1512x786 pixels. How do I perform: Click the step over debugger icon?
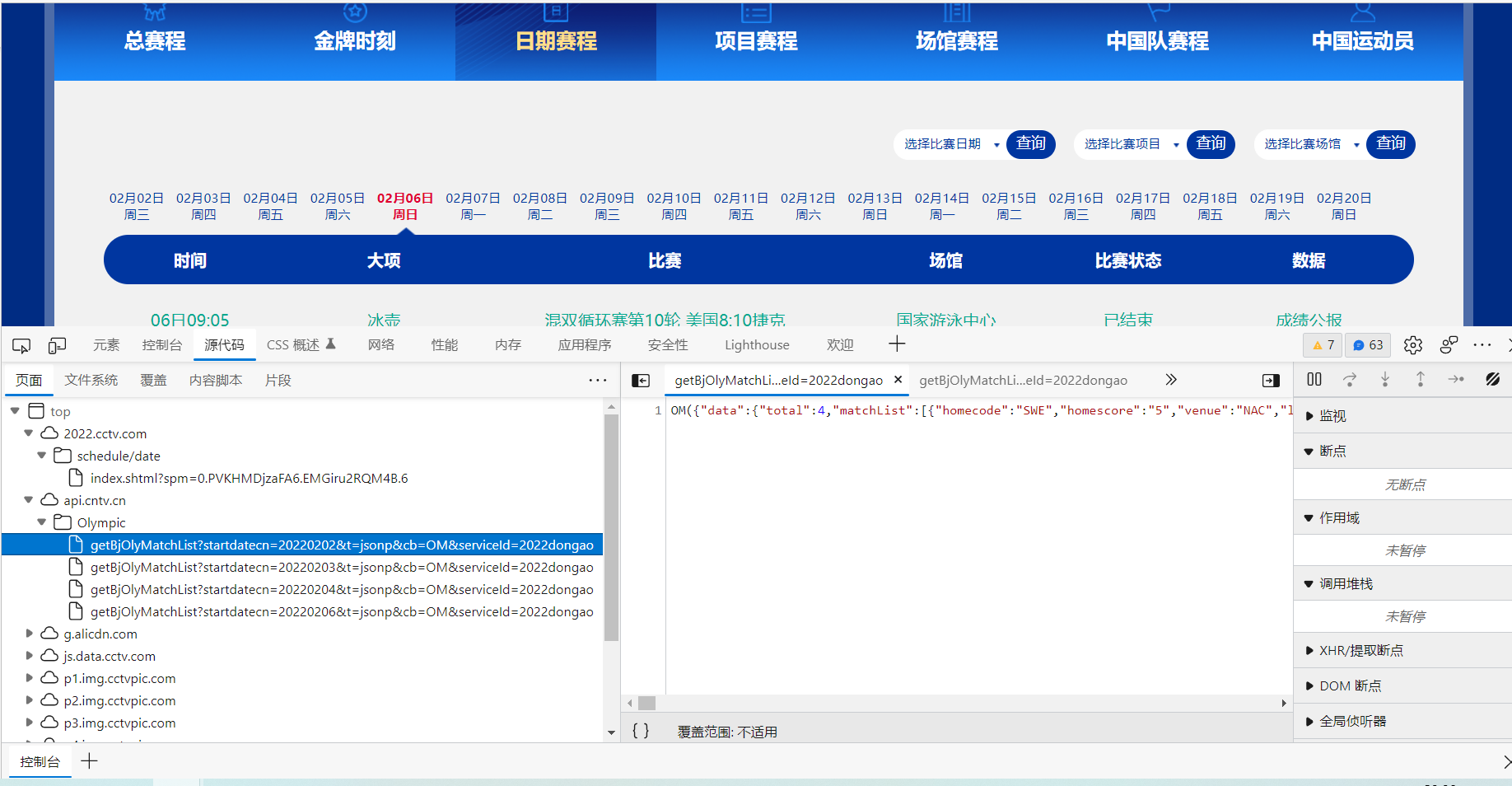point(1350,380)
